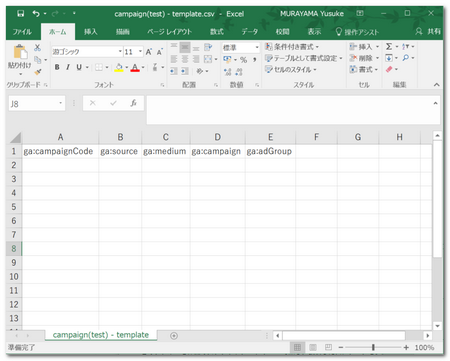Open the font size 11 dropdown
This screenshot has width=450, height=361.
point(141,52)
